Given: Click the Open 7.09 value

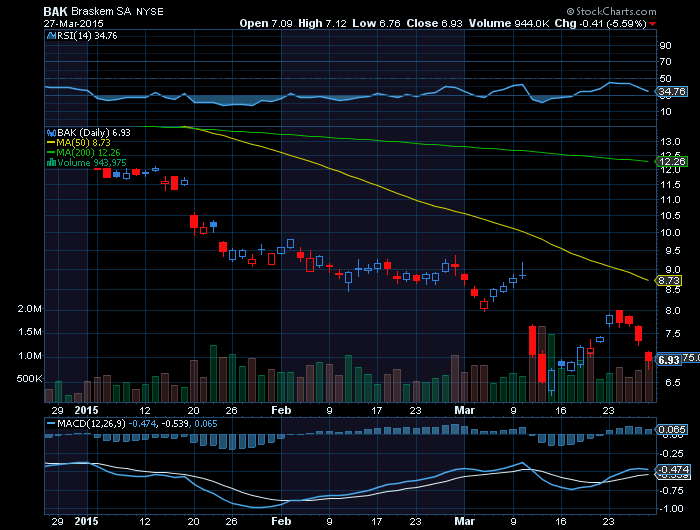Looking at the screenshot, I should [266, 23].
